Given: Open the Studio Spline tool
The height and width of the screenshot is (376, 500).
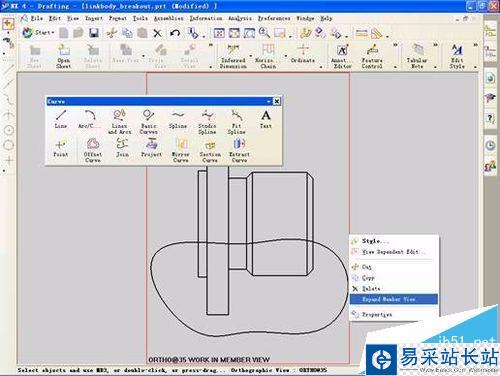Looking at the screenshot, I should (207, 122).
